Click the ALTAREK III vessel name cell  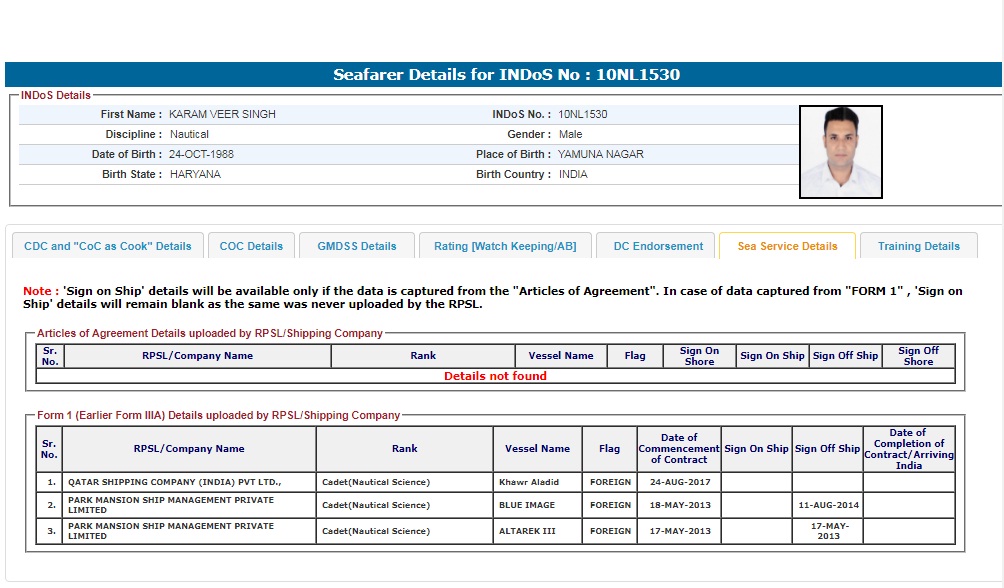click(527, 531)
